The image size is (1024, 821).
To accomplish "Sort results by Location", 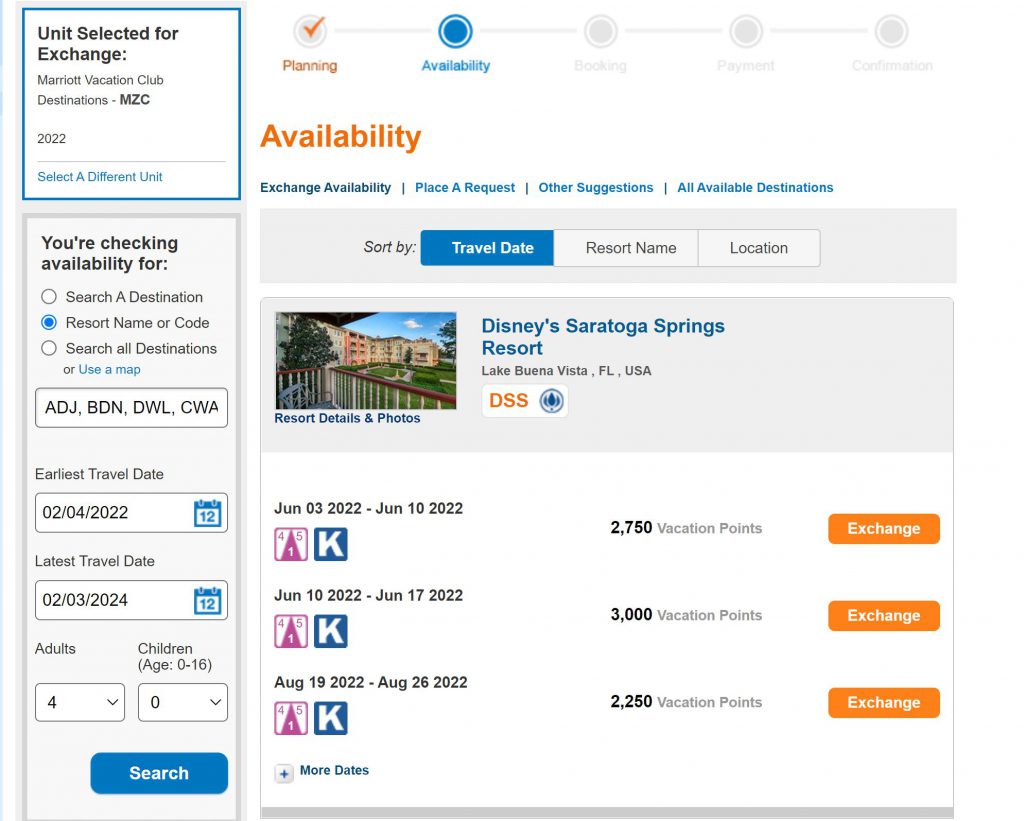I will click(758, 248).
